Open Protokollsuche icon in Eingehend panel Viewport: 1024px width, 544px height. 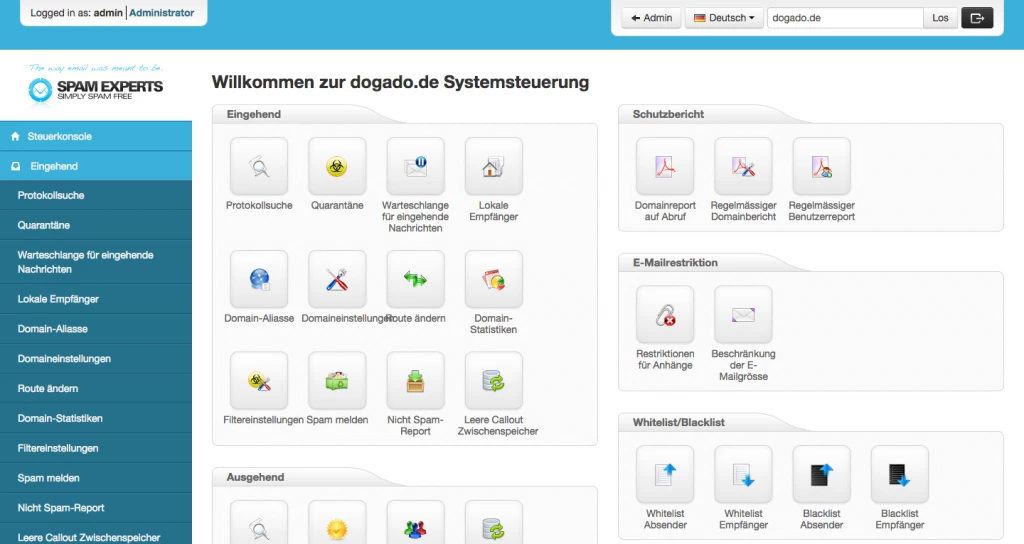[259, 167]
